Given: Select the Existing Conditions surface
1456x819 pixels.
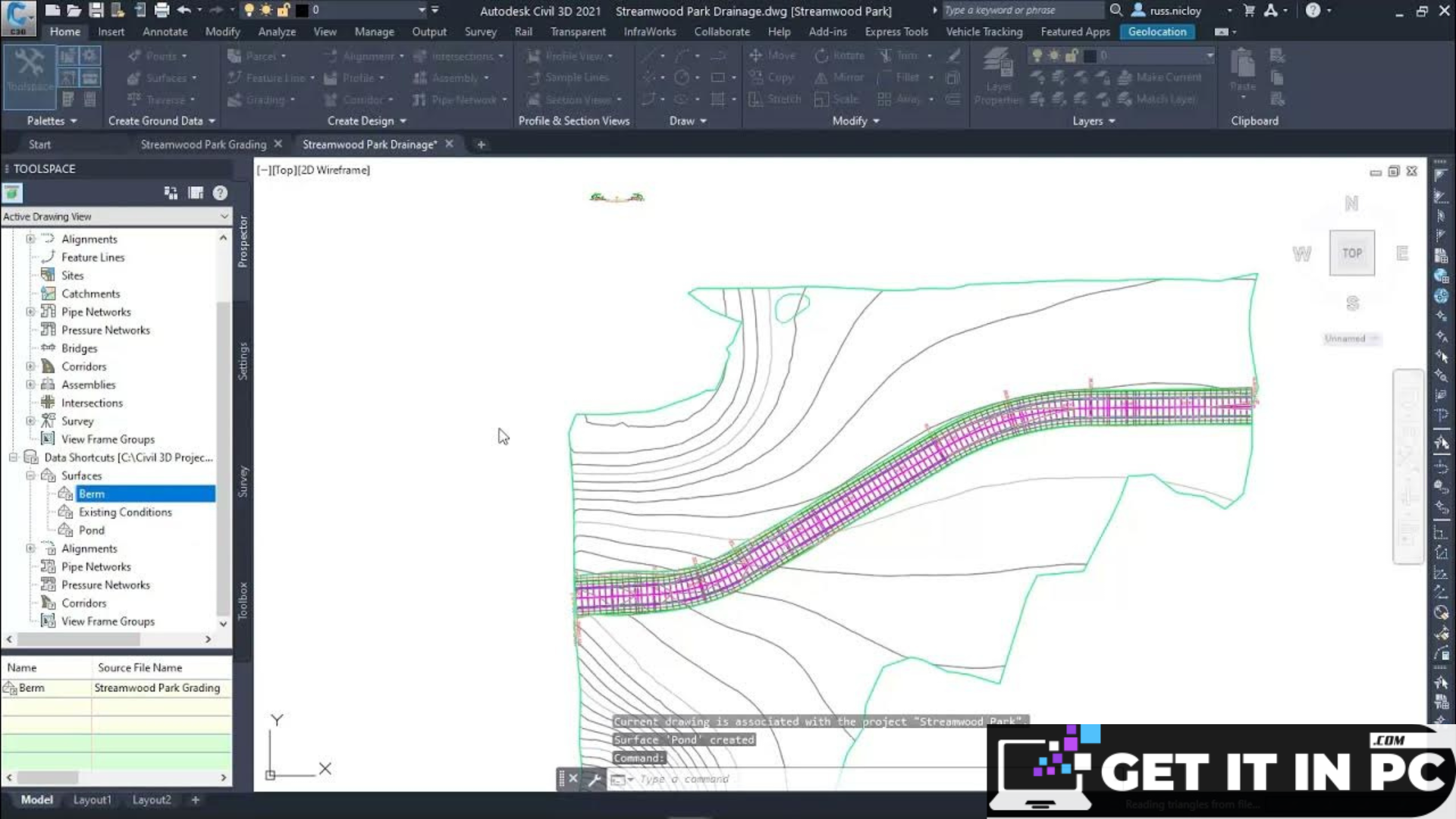Looking at the screenshot, I should pyautogui.click(x=124, y=512).
